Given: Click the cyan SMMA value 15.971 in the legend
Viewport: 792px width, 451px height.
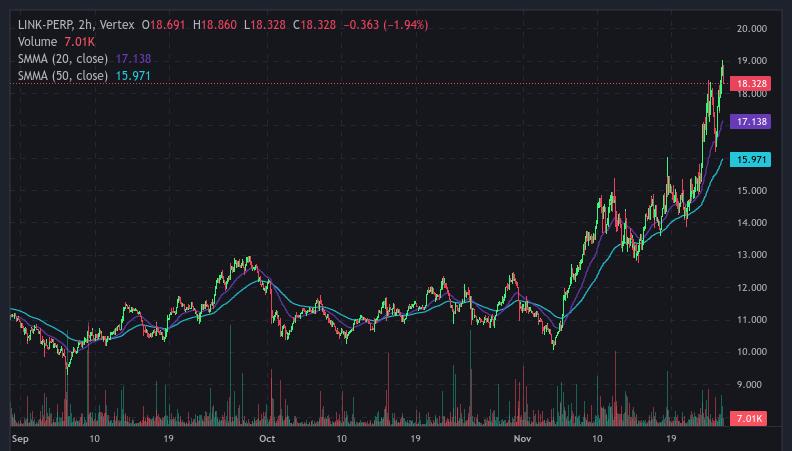Looking at the screenshot, I should [x=133, y=76].
